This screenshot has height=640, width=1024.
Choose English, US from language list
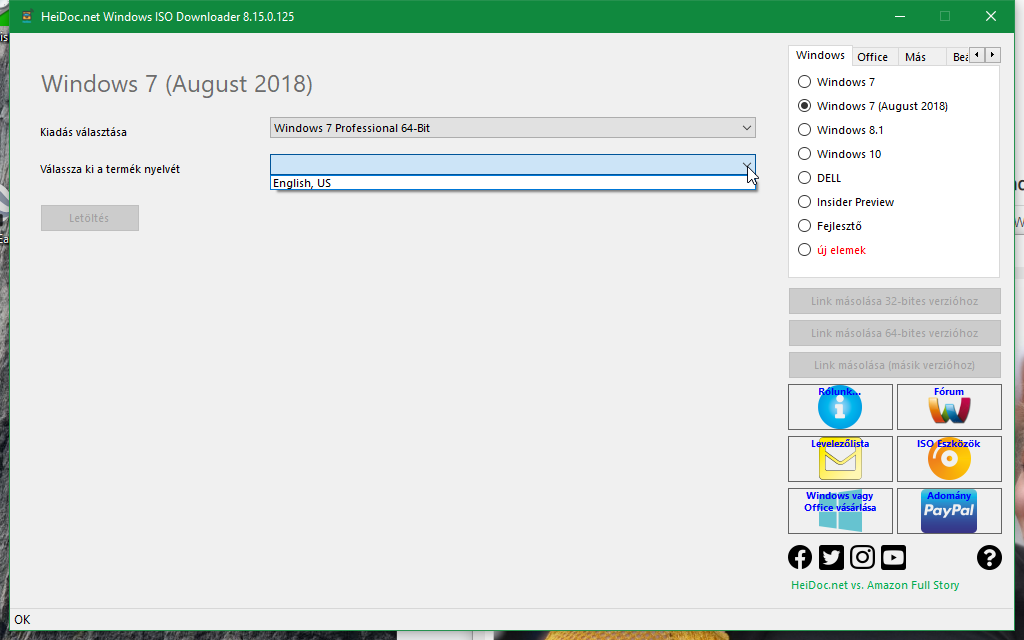[513, 183]
